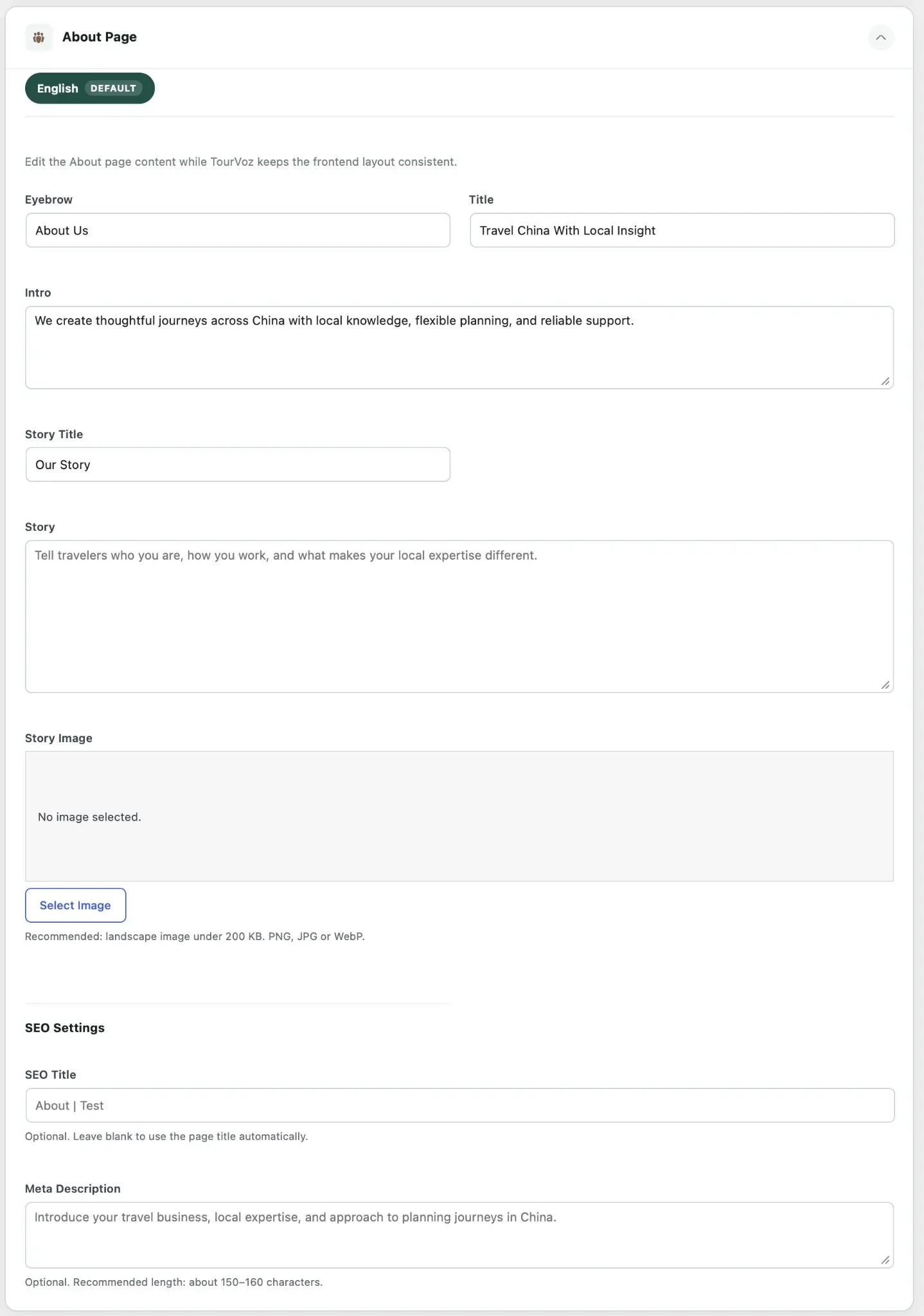This screenshot has height=1316, width=924.
Task: Click the Meta Description label
Action: [x=73, y=1189]
